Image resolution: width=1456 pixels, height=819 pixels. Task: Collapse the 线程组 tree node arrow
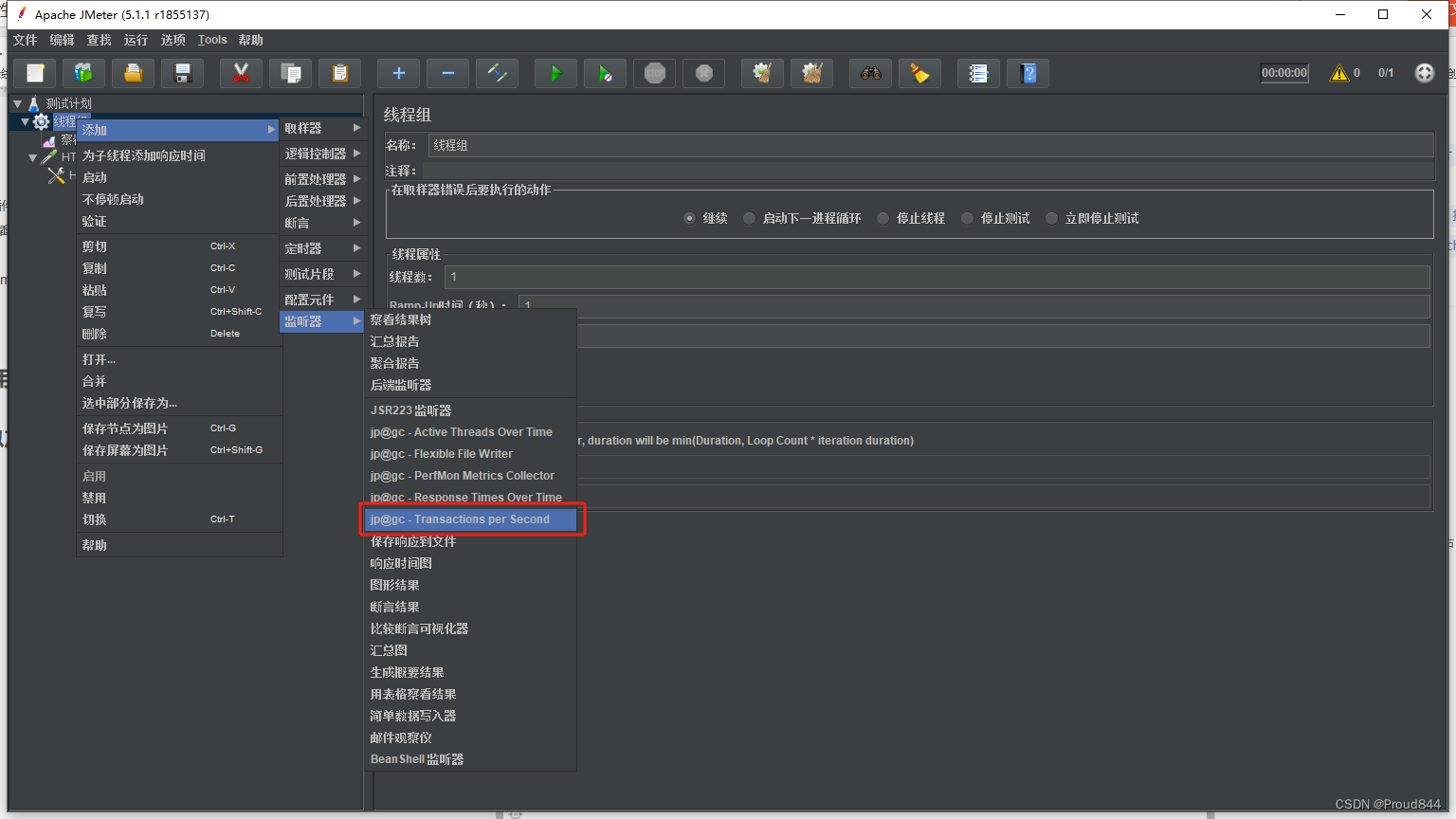click(x=26, y=121)
